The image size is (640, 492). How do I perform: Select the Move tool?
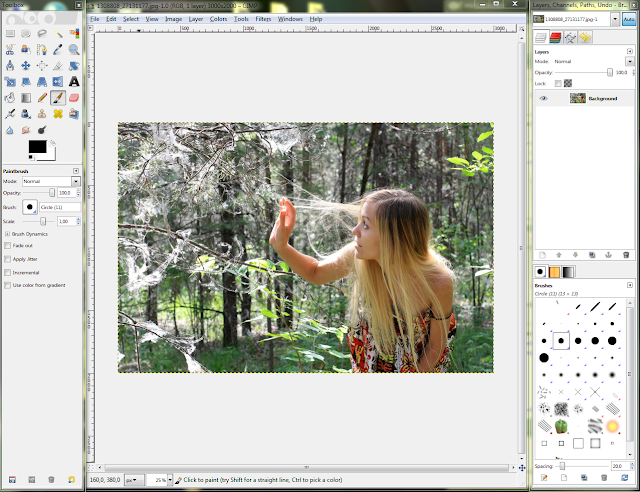pyautogui.click(x=26, y=66)
